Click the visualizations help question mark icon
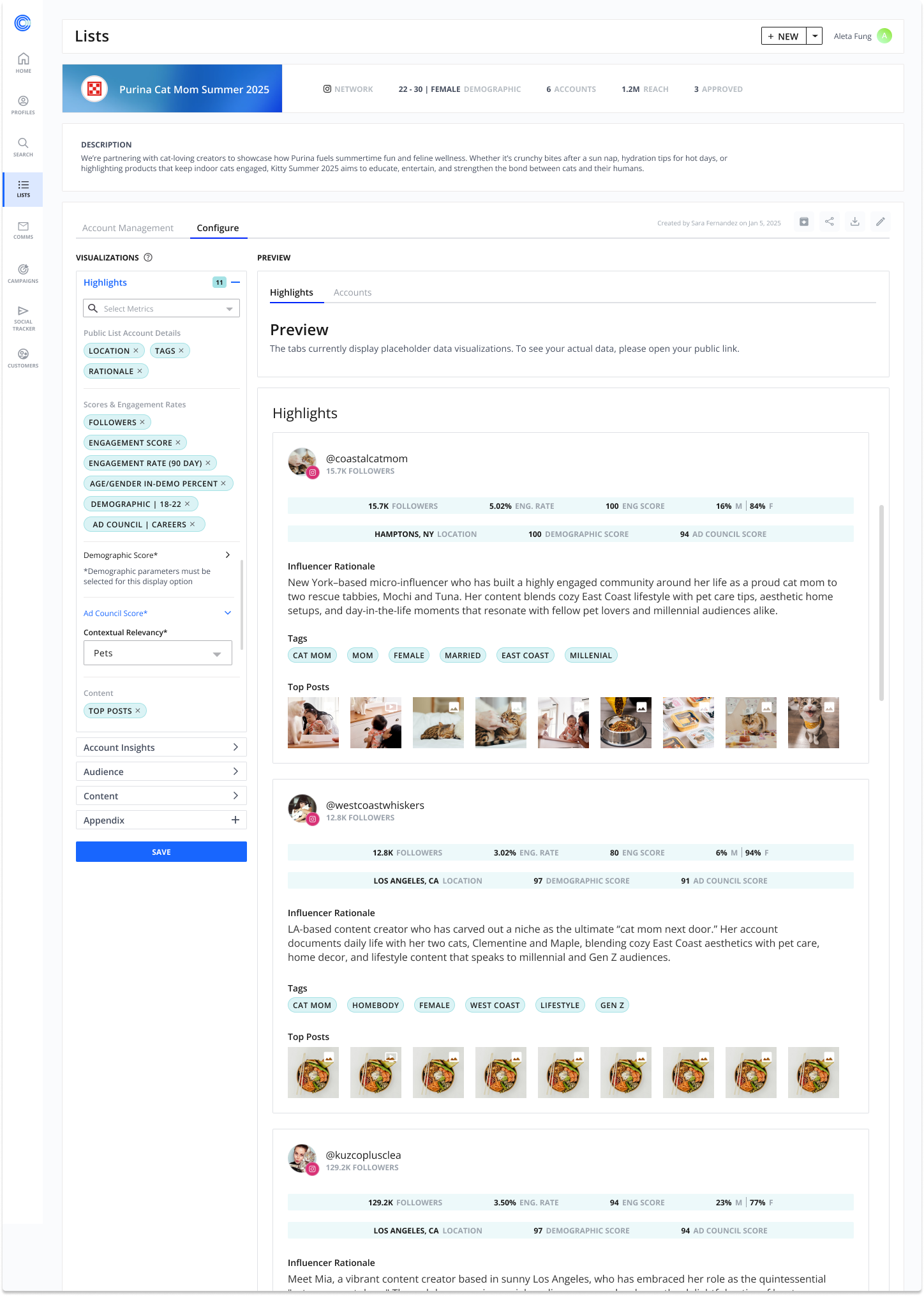 point(148,257)
